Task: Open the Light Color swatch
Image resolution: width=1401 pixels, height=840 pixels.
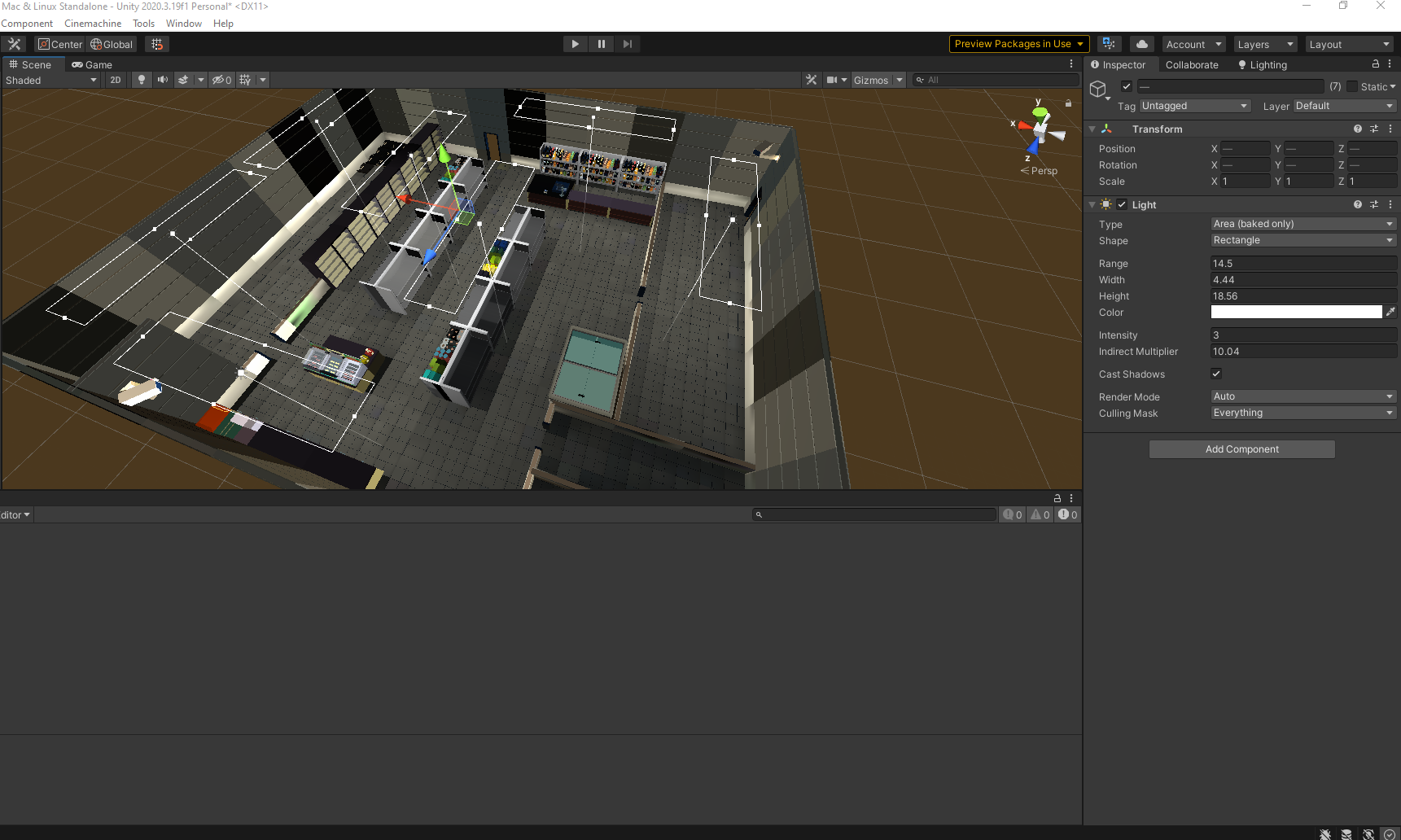Action: (x=1294, y=312)
